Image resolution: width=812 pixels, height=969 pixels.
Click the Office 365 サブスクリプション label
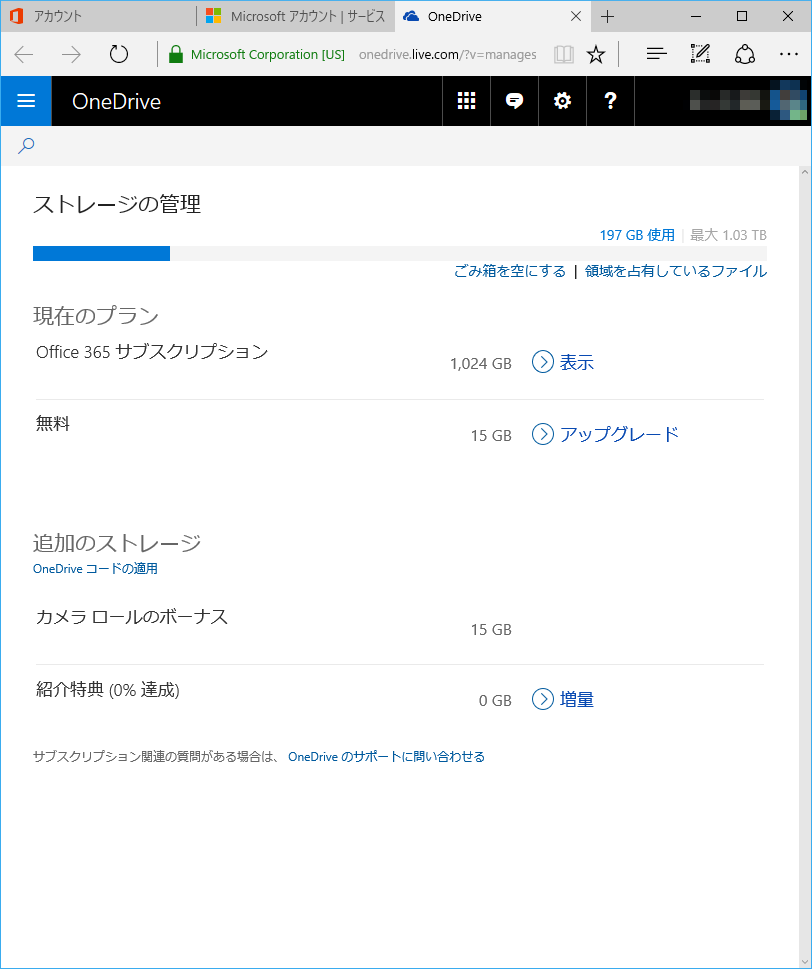(x=152, y=352)
